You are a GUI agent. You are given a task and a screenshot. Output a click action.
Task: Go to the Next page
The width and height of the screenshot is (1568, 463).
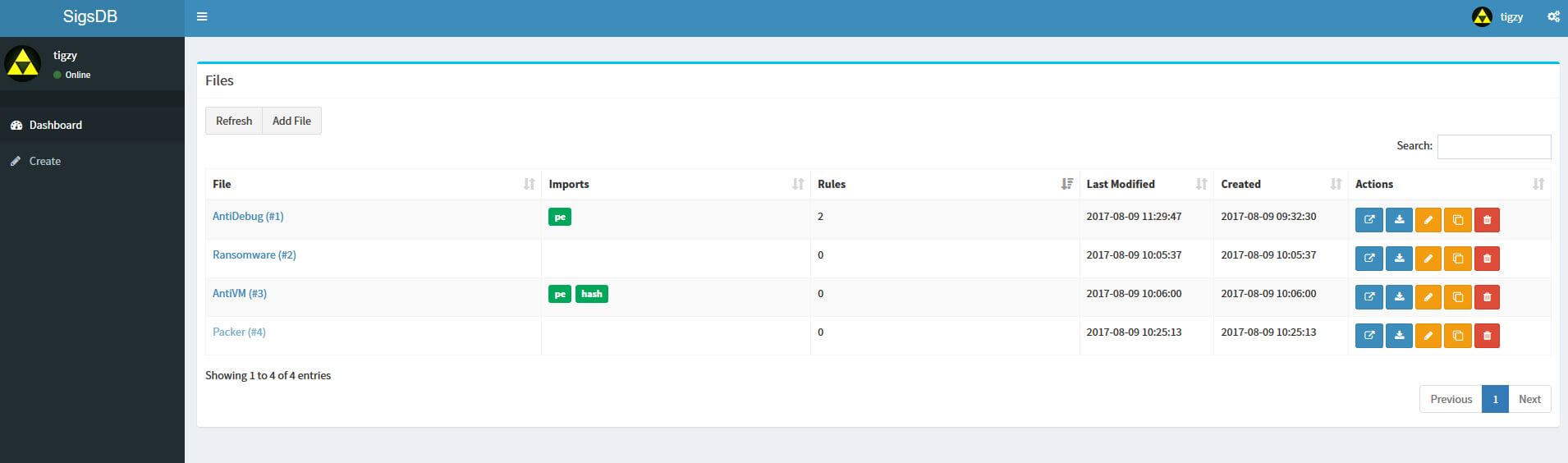[x=1529, y=399]
